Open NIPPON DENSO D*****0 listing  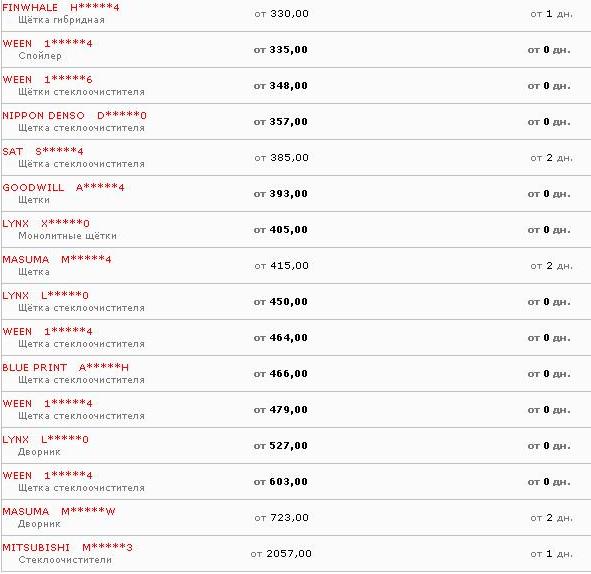pos(74,116)
